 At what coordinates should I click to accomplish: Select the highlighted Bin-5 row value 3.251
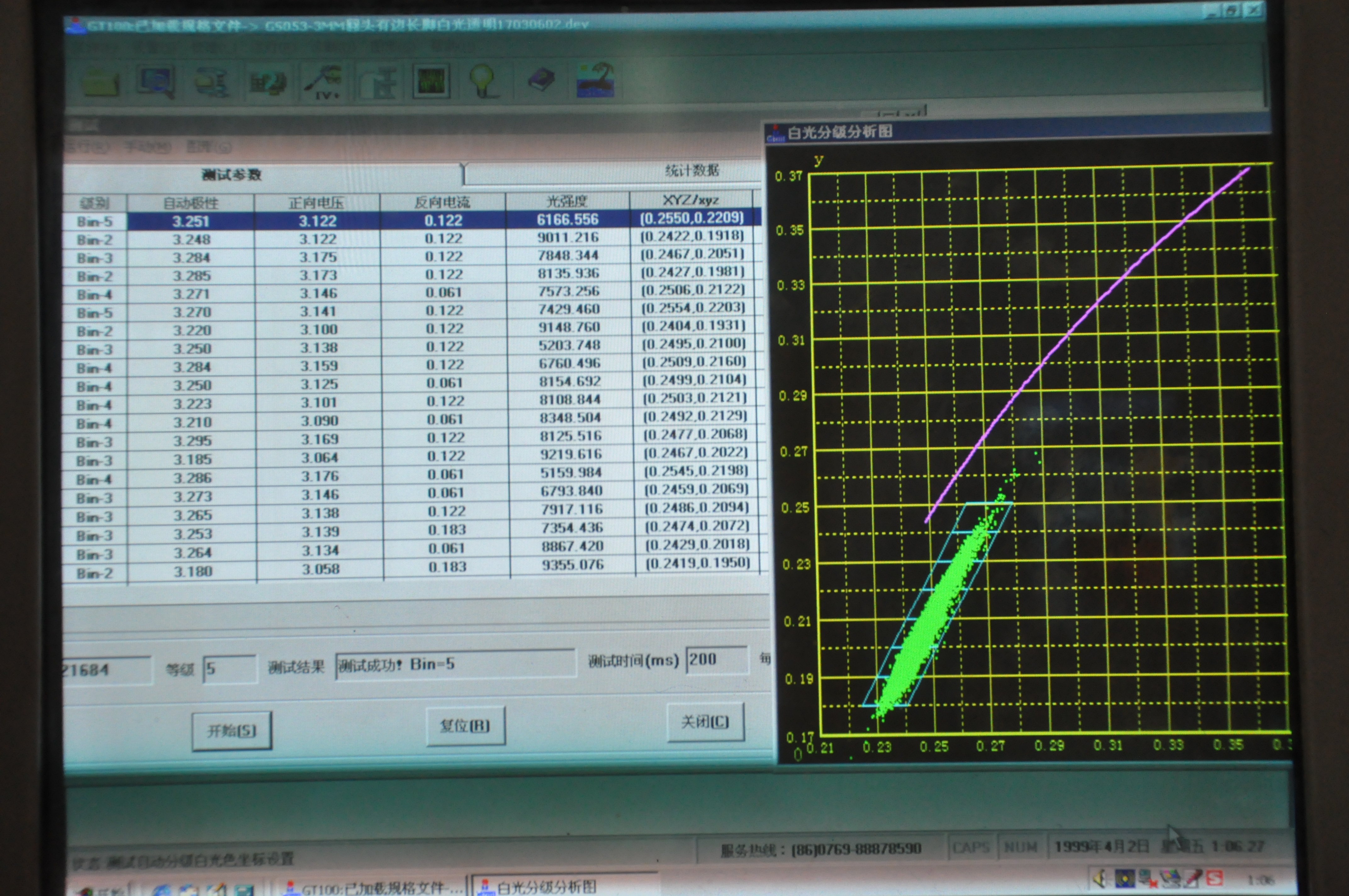coord(191,221)
